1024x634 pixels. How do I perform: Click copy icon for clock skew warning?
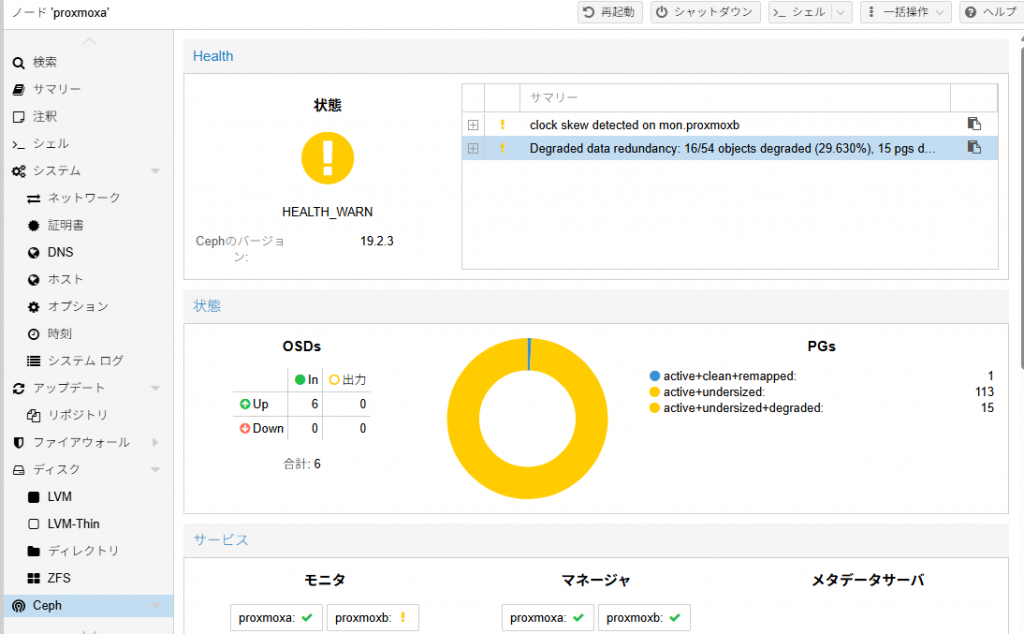click(x=973, y=124)
